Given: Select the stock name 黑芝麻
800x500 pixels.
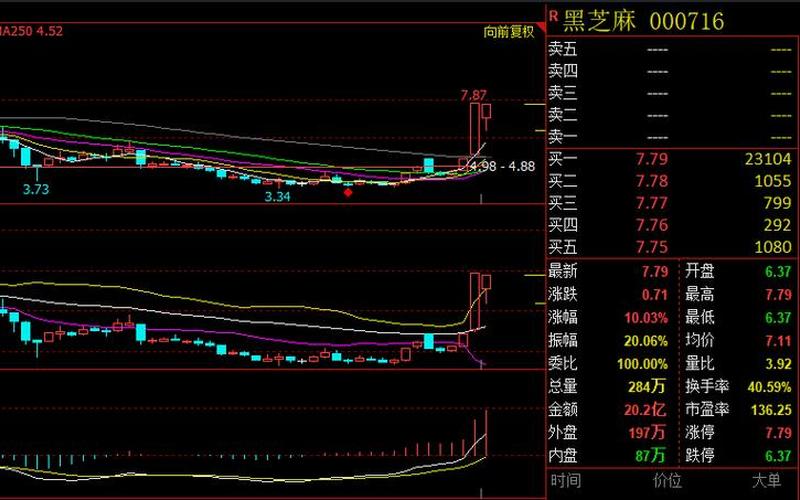Looking at the screenshot, I should 600,21.
